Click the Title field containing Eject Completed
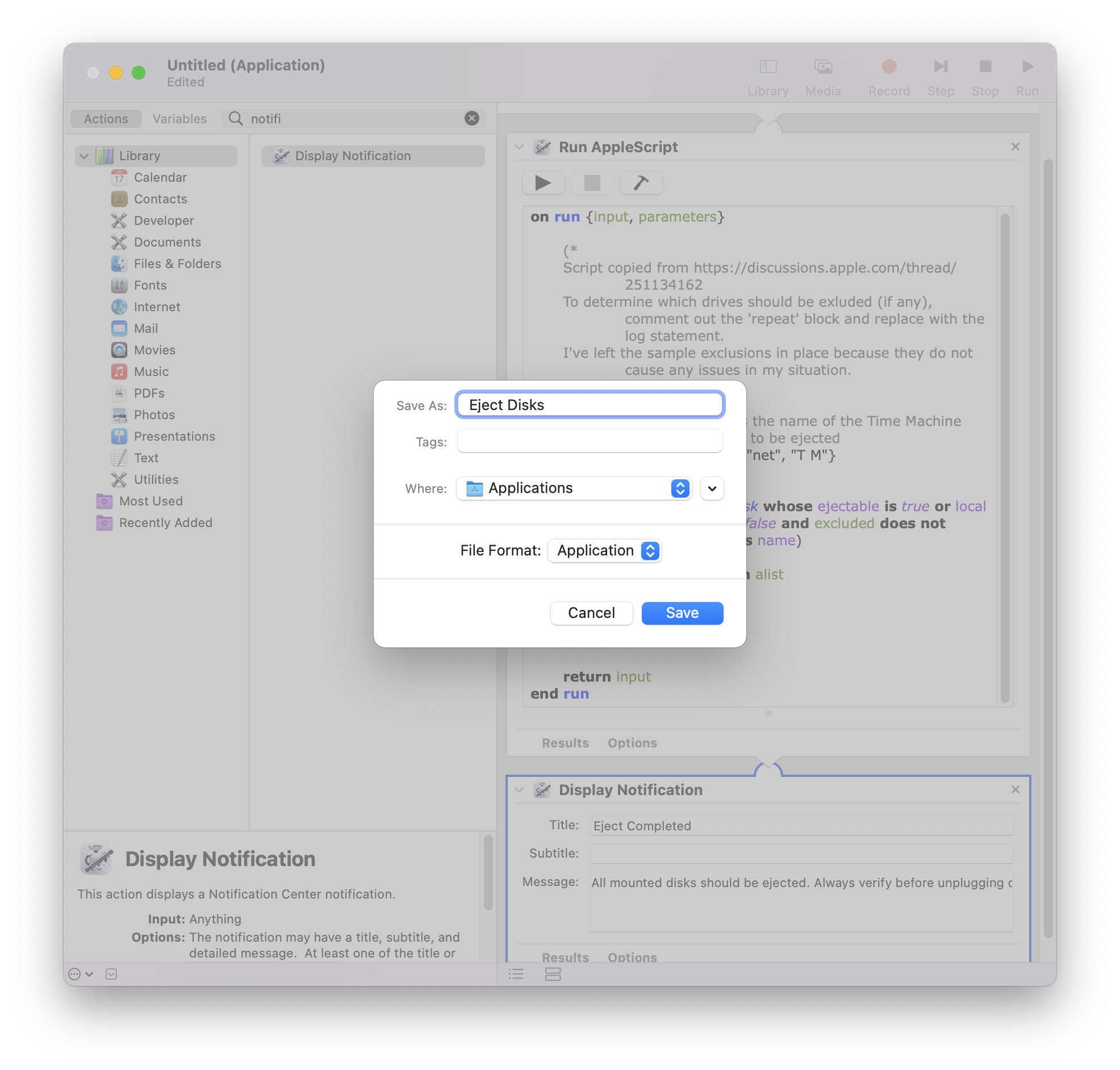 click(801, 826)
